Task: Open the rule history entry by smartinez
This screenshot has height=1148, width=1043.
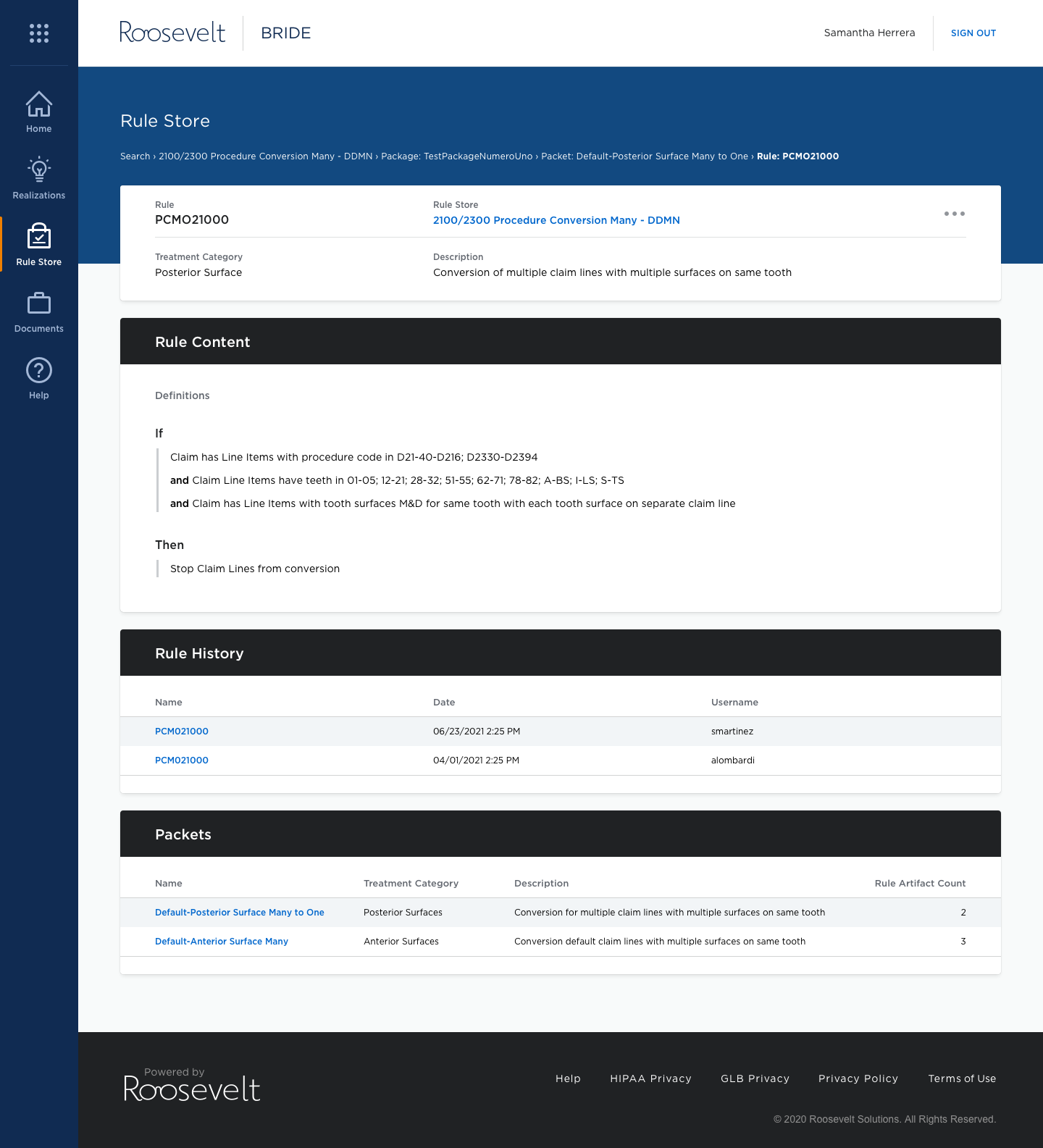Action: click(x=182, y=732)
